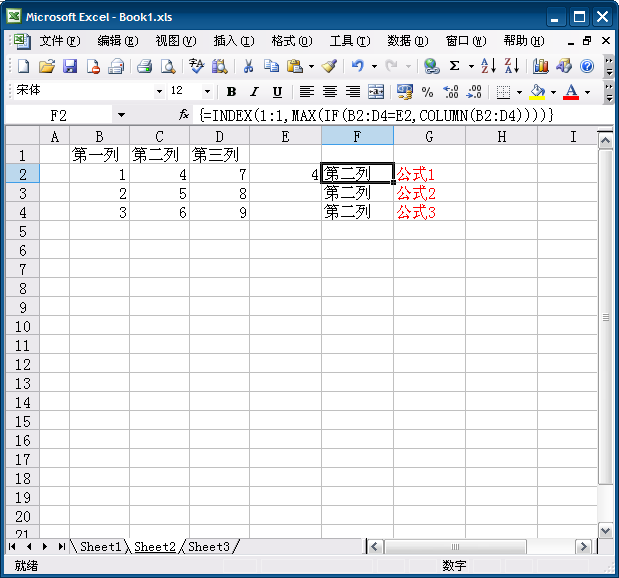Switch to the Sheet1 tab
619x578 pixels.
coord(100,546)
